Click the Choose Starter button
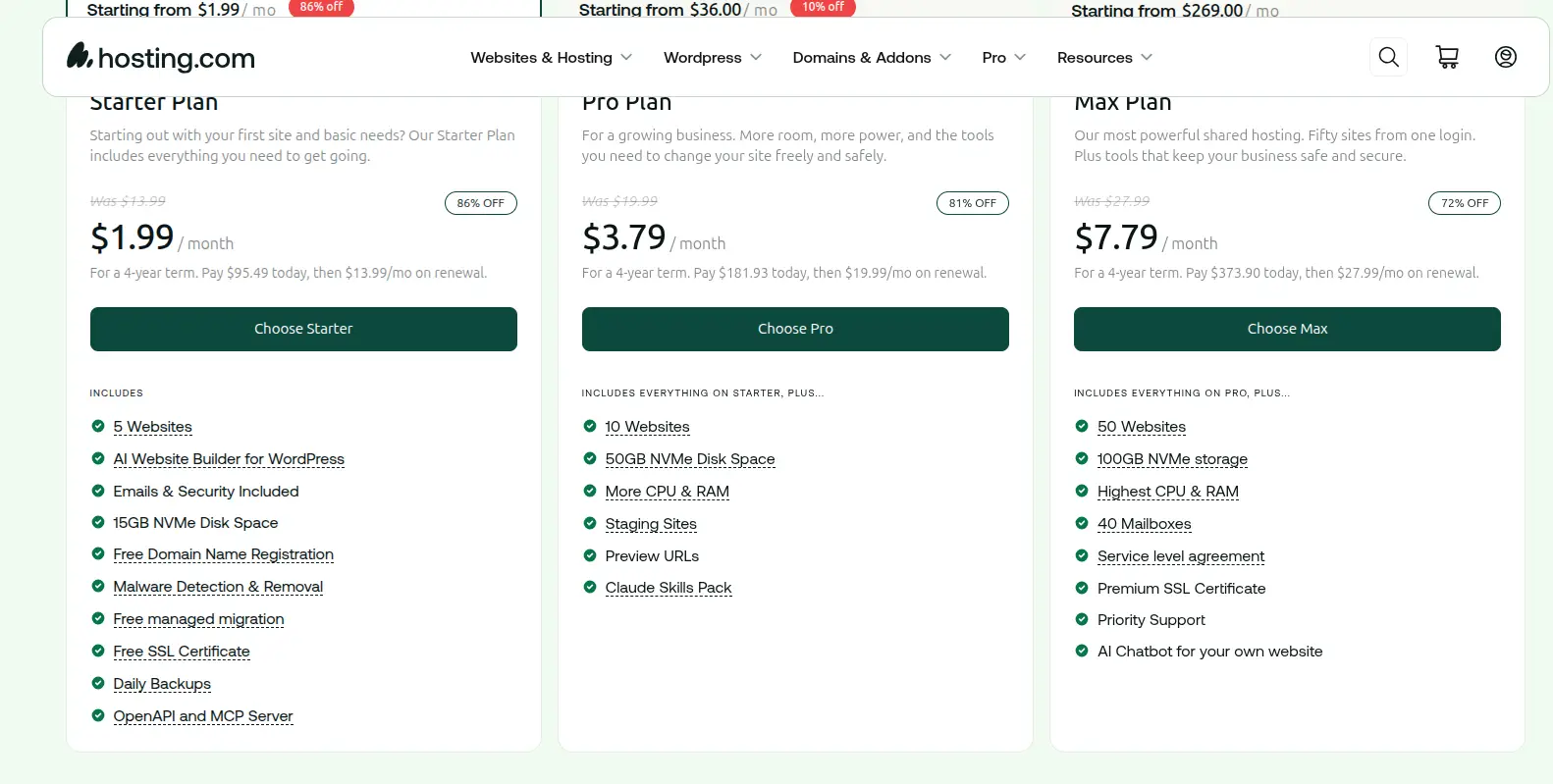Viewport: 1553px width, 784px height. click(303, 329)
